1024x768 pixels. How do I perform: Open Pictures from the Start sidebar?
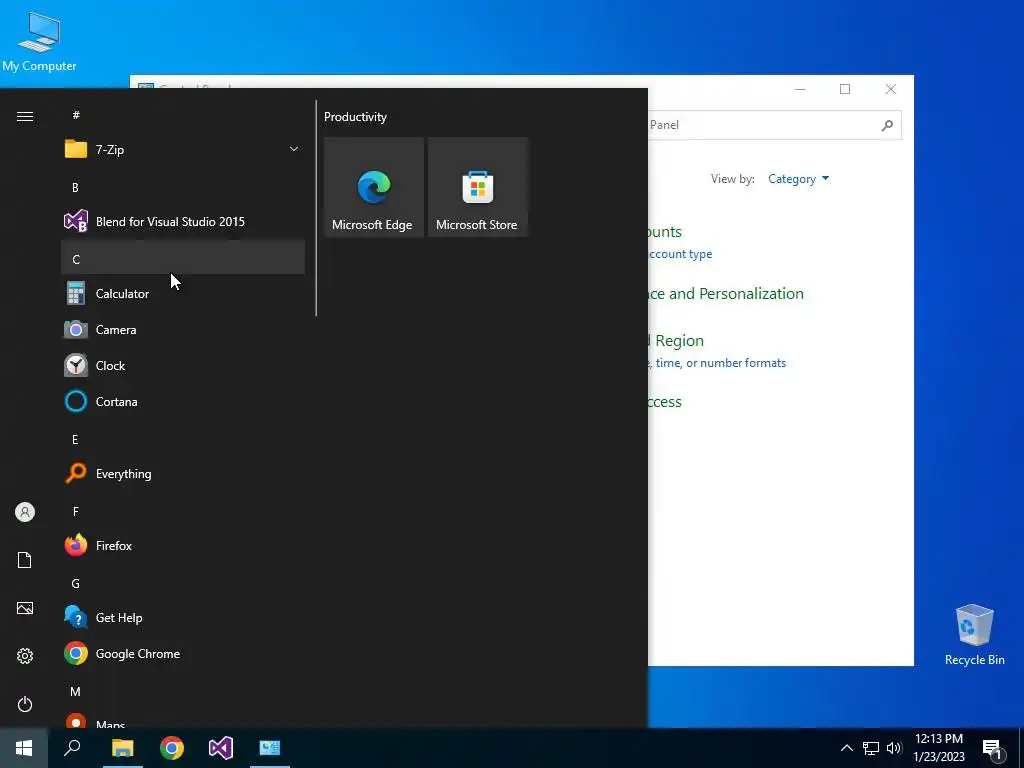(x=25, y=608)
